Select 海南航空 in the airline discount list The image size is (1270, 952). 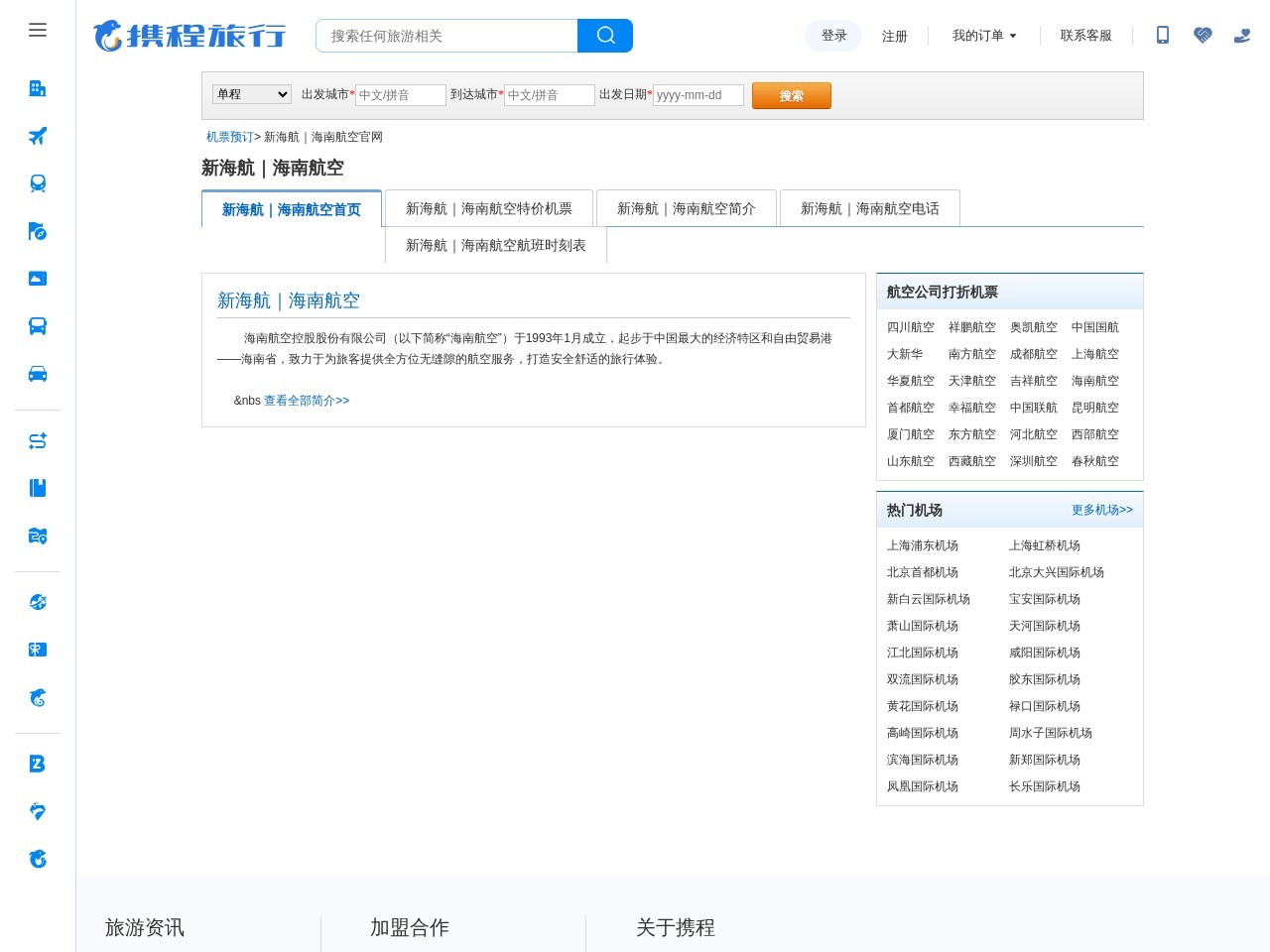tap(1095, 381)
